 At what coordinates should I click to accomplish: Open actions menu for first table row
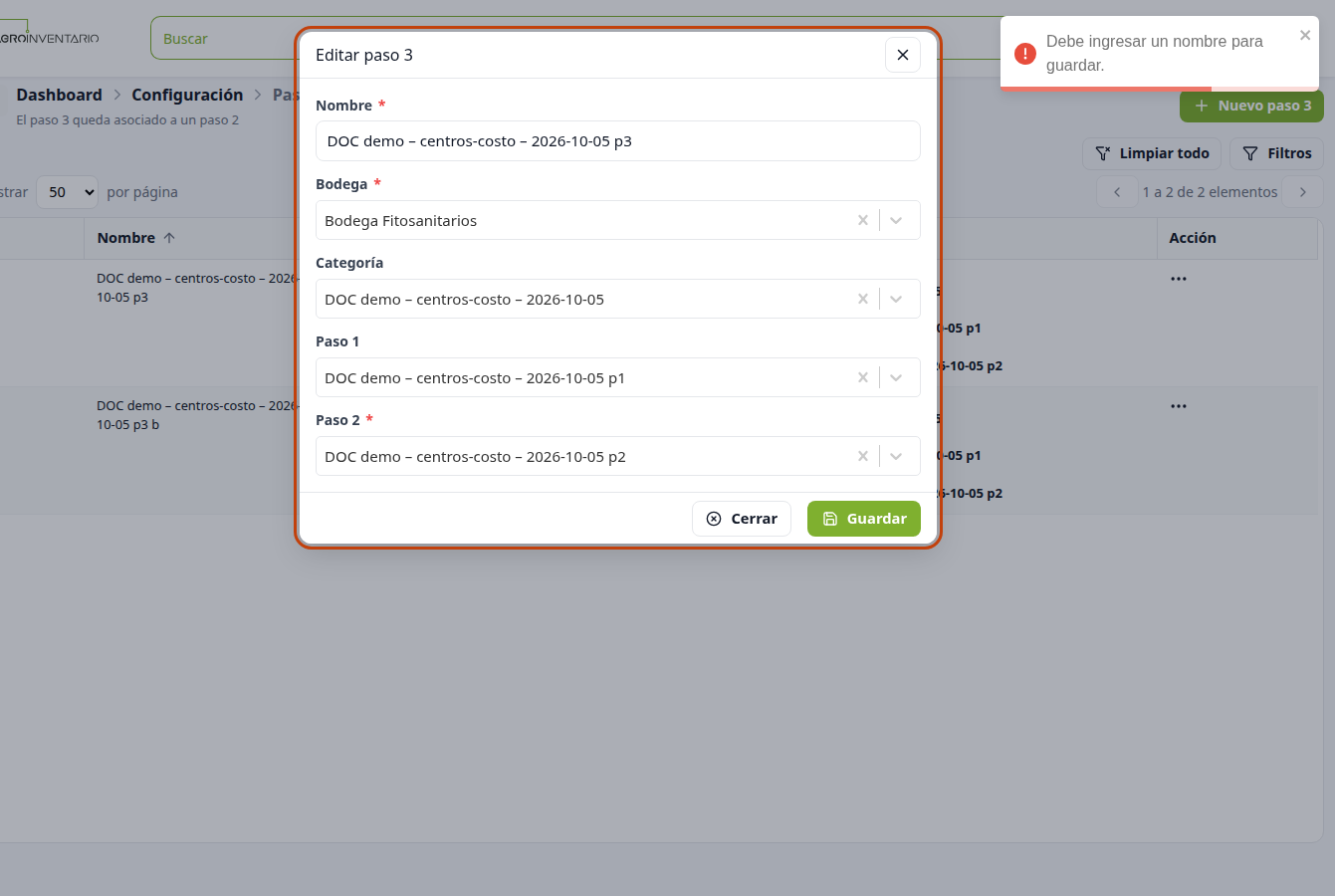[1179, 279]
